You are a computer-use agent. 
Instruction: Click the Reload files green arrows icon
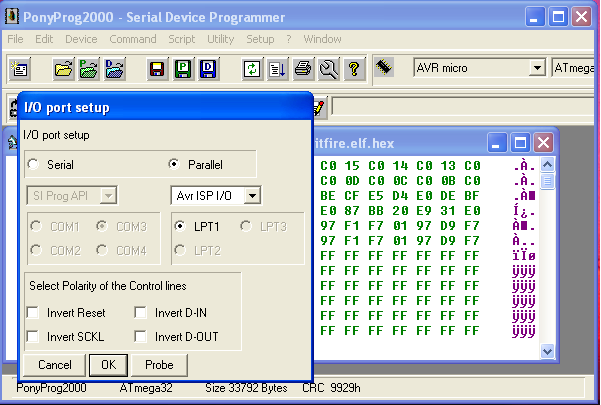252,69
